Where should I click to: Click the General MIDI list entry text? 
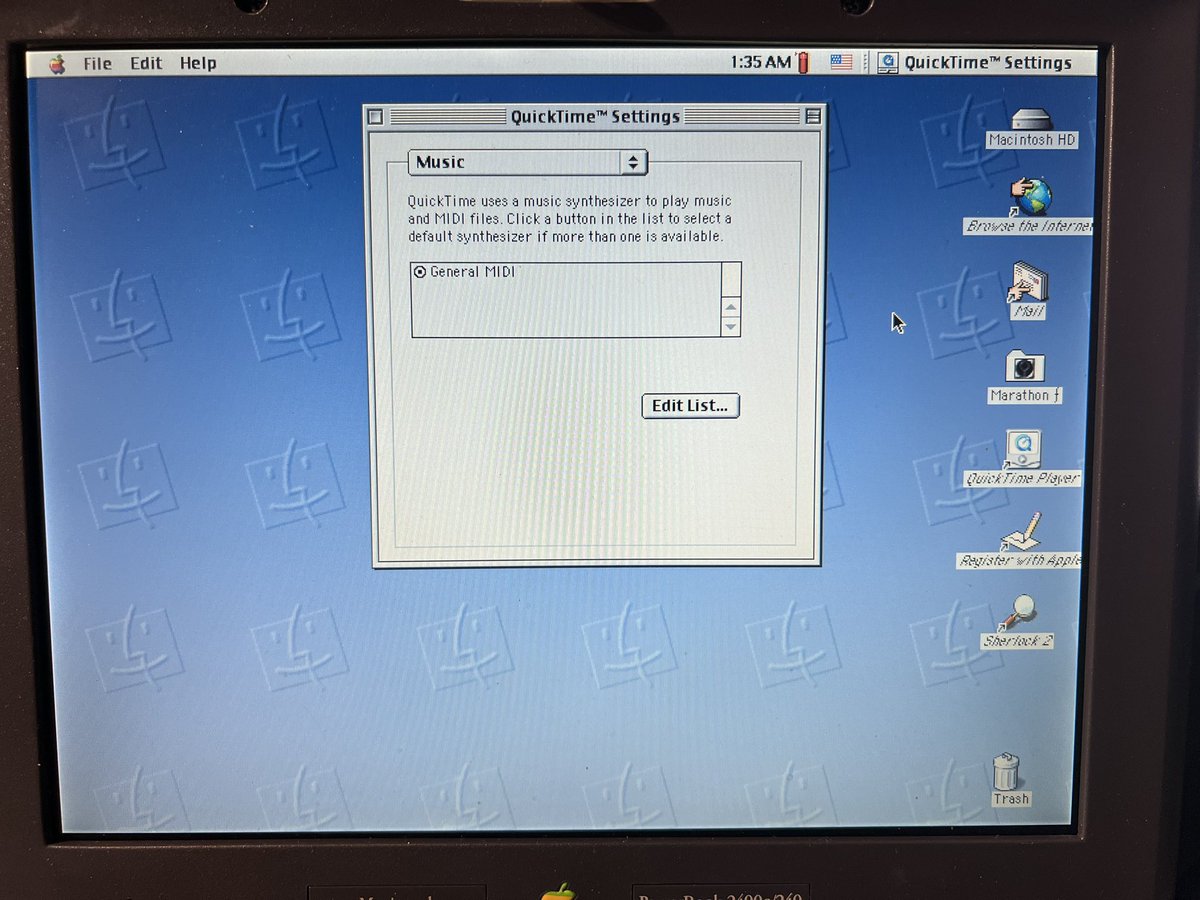472,272
